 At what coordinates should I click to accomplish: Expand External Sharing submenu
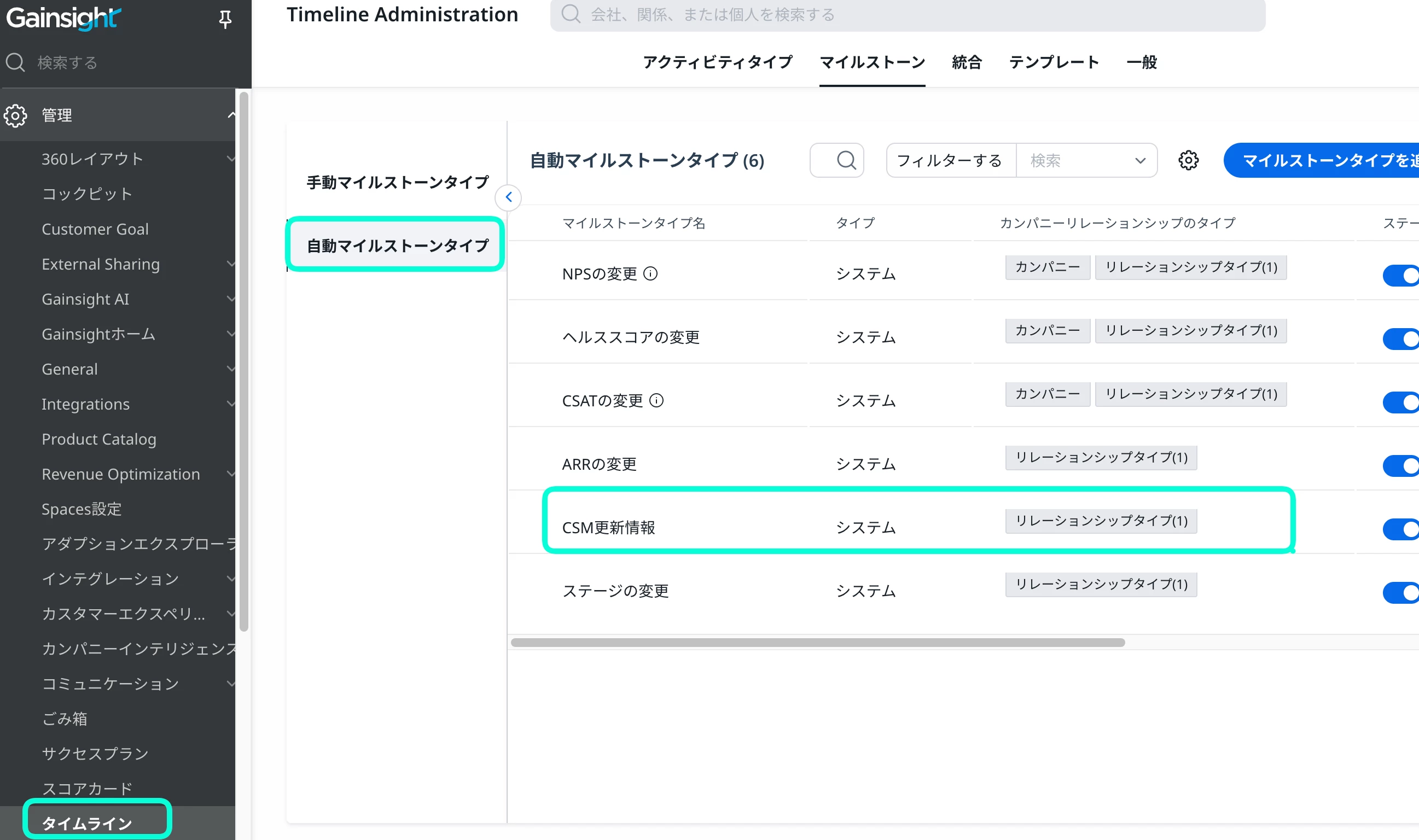pyautogui.click(x=230, y=264)
